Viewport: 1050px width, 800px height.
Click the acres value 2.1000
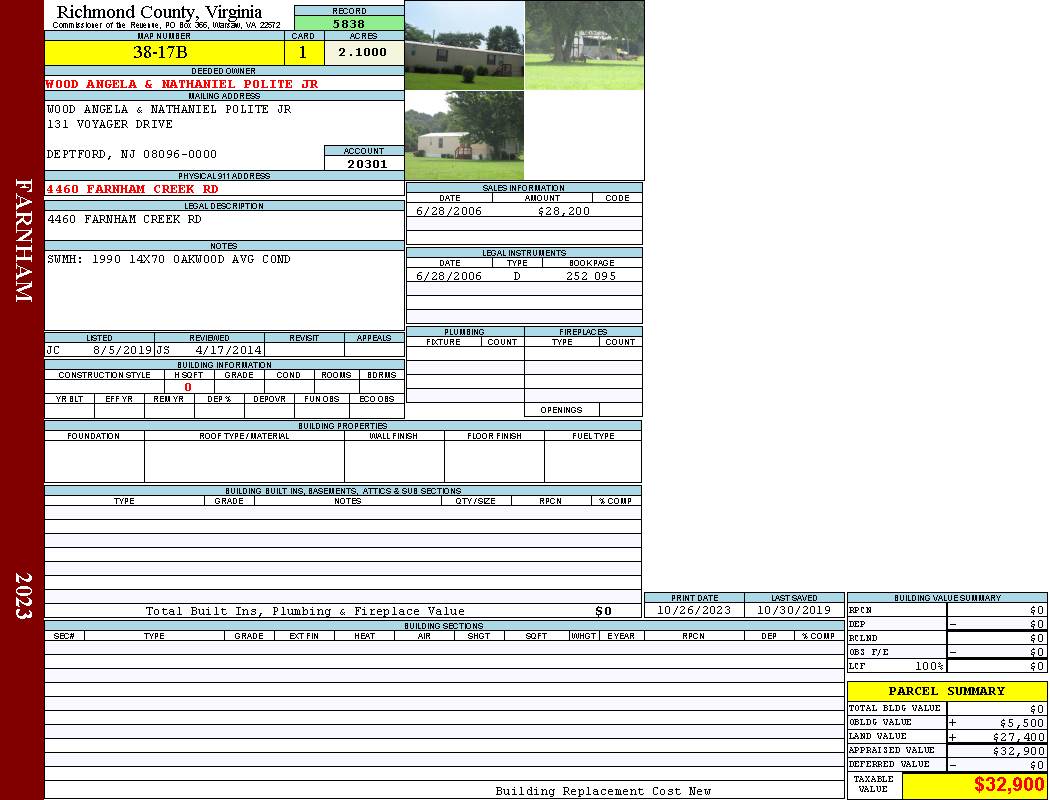[x=363, y=52]
